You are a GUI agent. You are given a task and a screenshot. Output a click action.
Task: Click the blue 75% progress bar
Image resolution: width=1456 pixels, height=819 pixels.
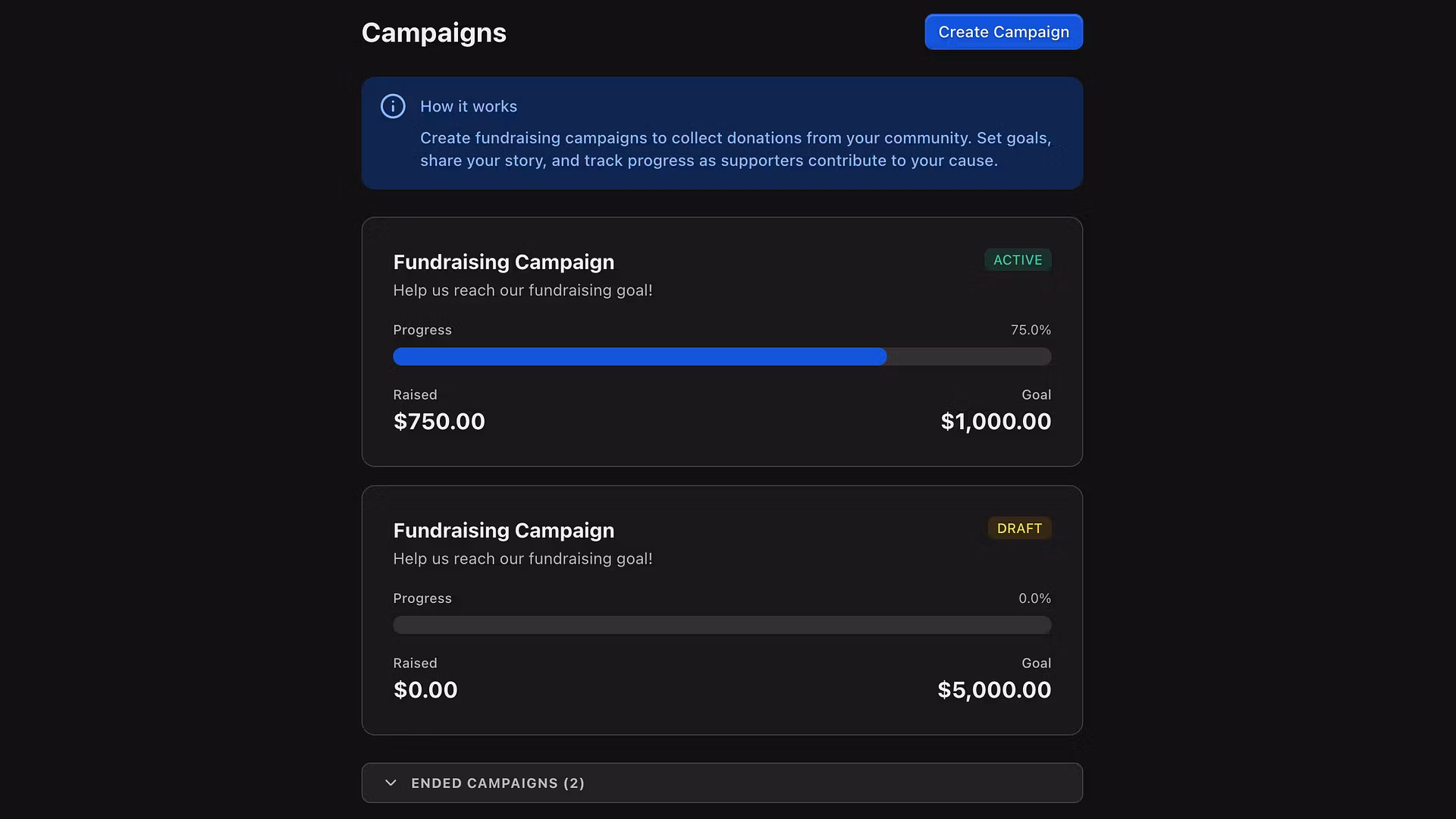click(x=639, y=356)
